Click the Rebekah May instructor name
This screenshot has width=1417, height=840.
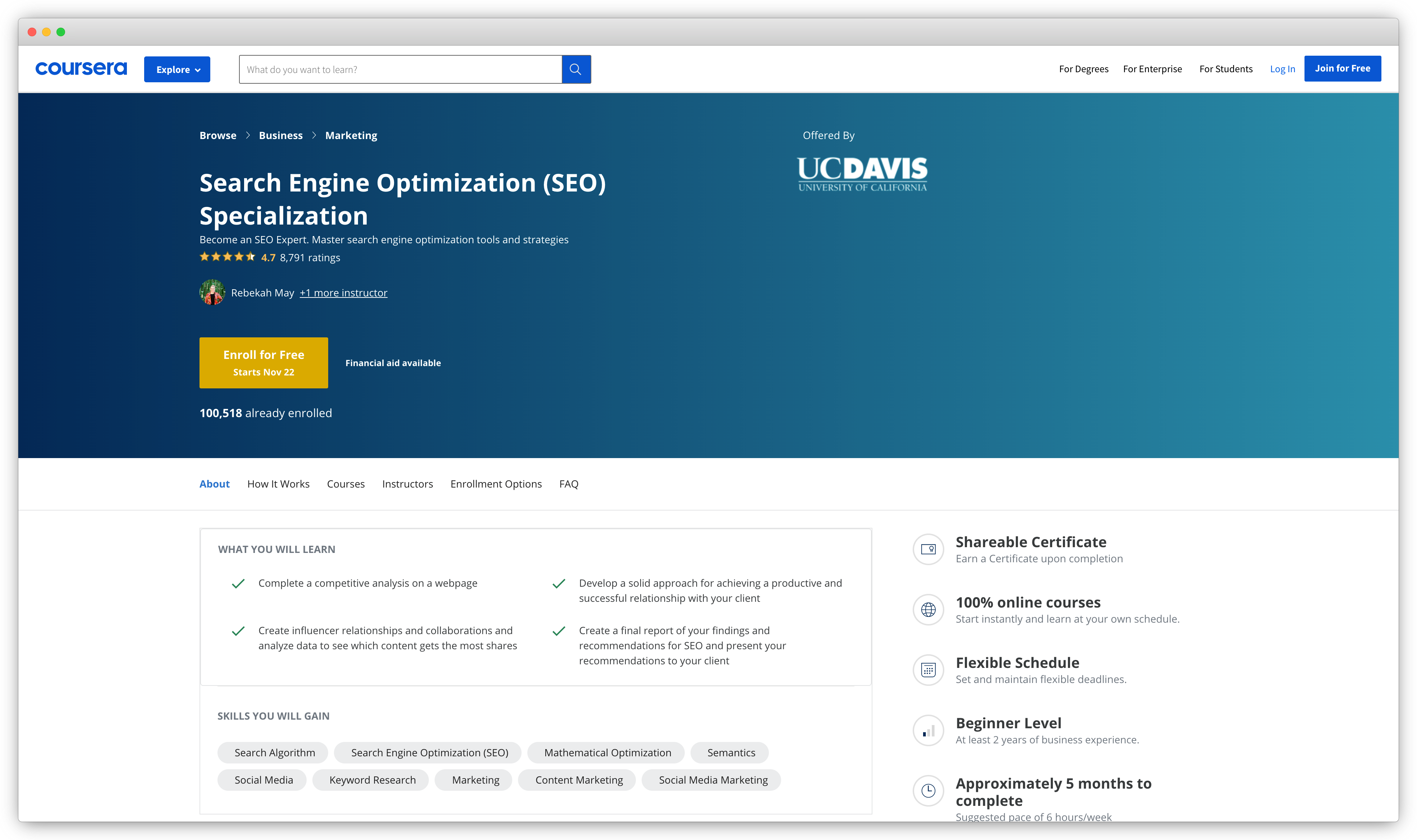262,293
